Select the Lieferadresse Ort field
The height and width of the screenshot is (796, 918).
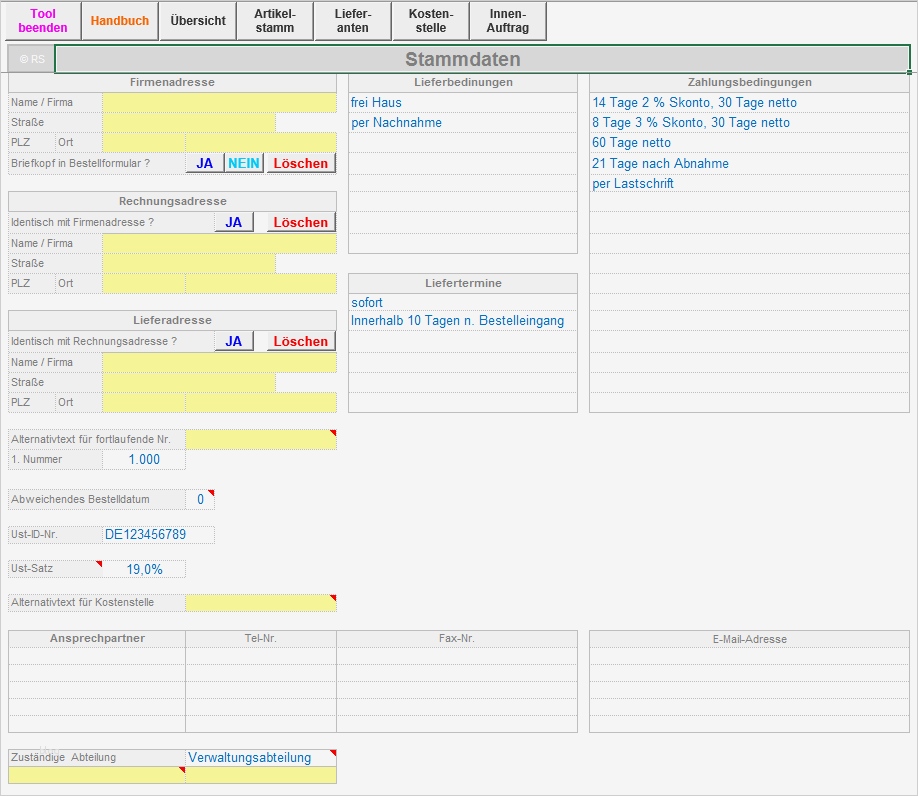(261, 402)
